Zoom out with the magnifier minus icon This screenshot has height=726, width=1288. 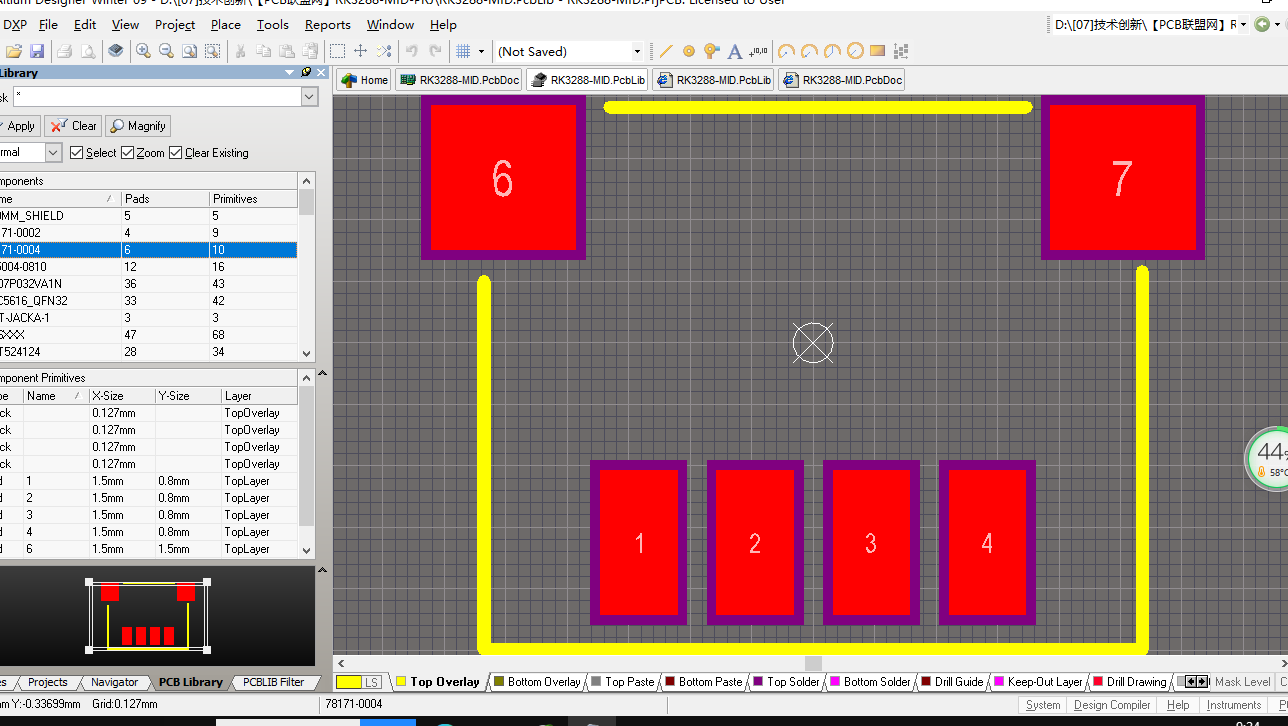click(x=166, y=51)
